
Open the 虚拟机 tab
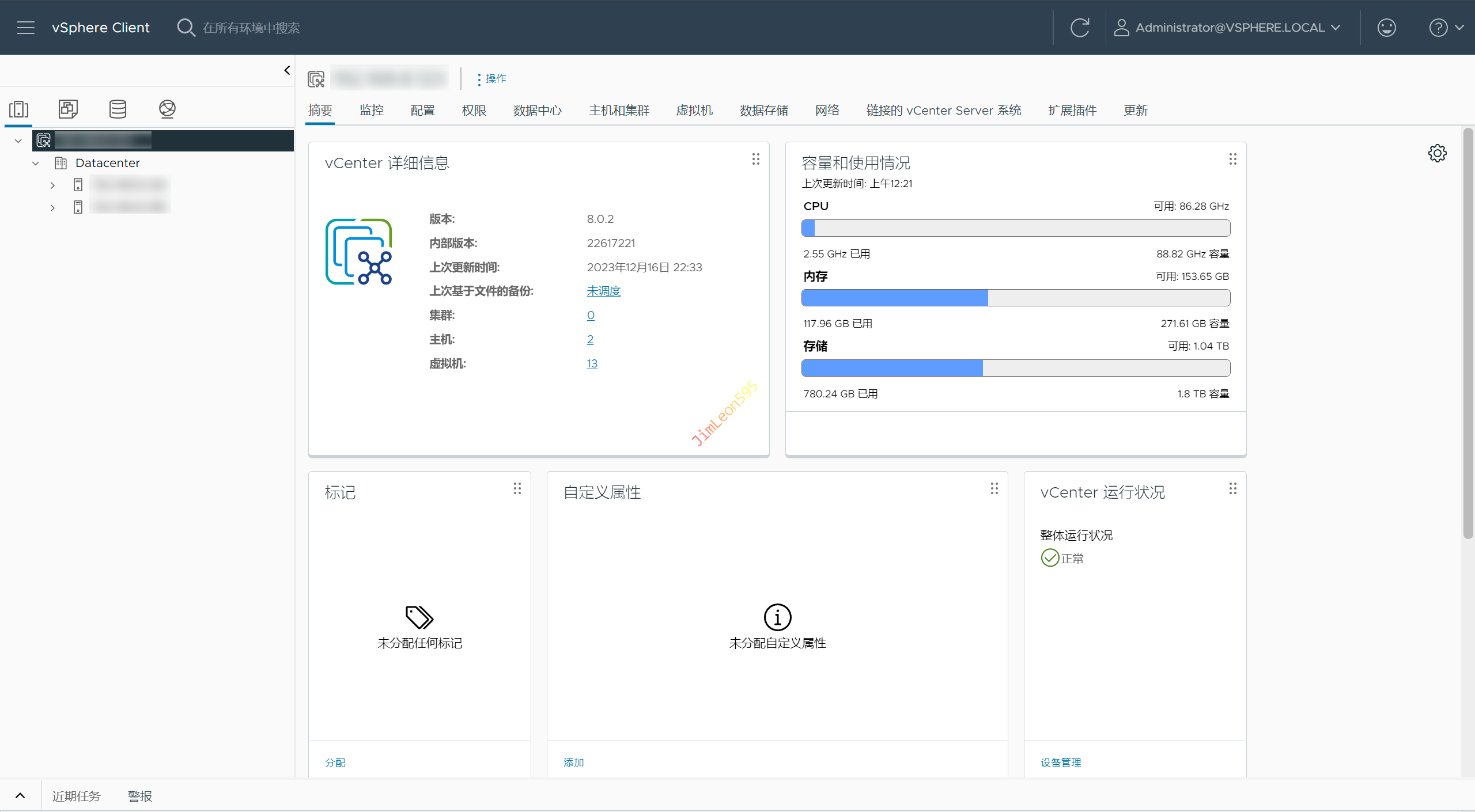pyautogui.click(x=694, y=110)
